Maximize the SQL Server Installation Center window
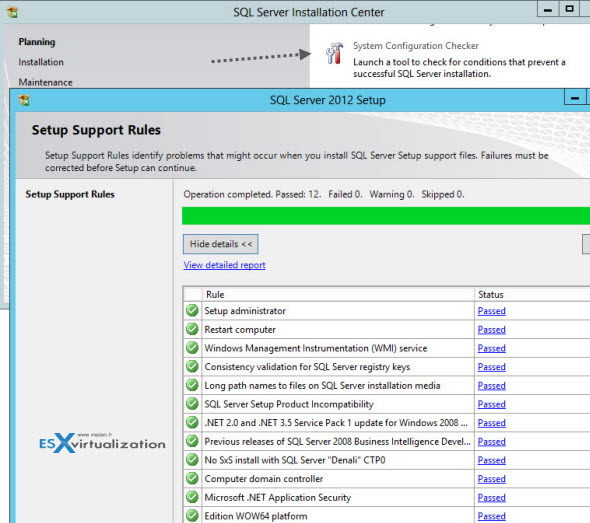 570,9
